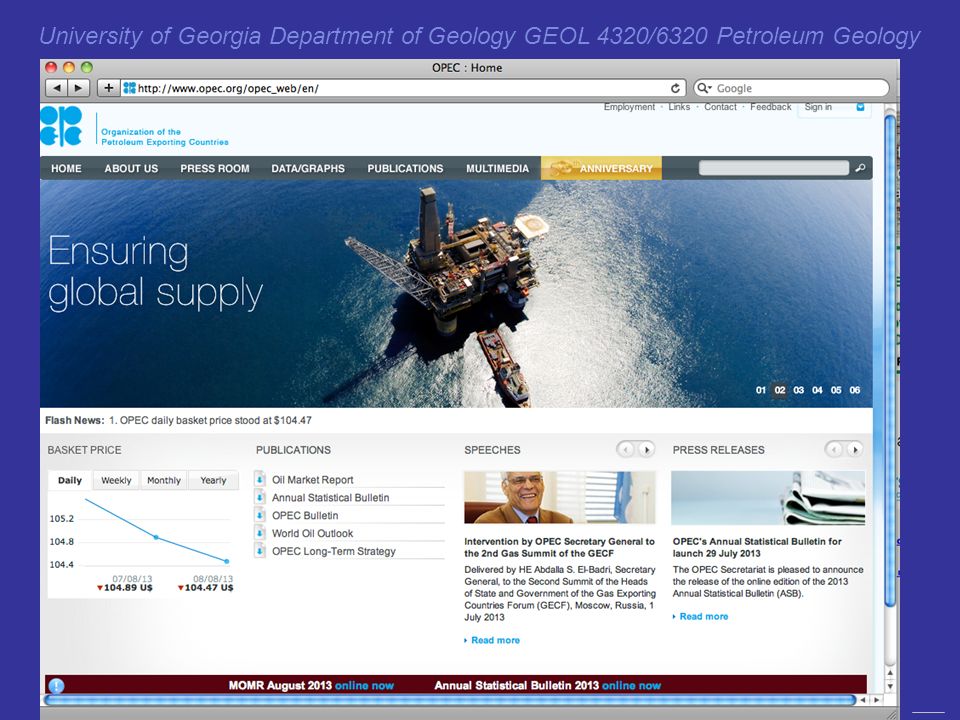Image resolution: width=960 pixels, height=720 pixels.
Task: Show next item in Press Releases section
Action: pos(855,450)
